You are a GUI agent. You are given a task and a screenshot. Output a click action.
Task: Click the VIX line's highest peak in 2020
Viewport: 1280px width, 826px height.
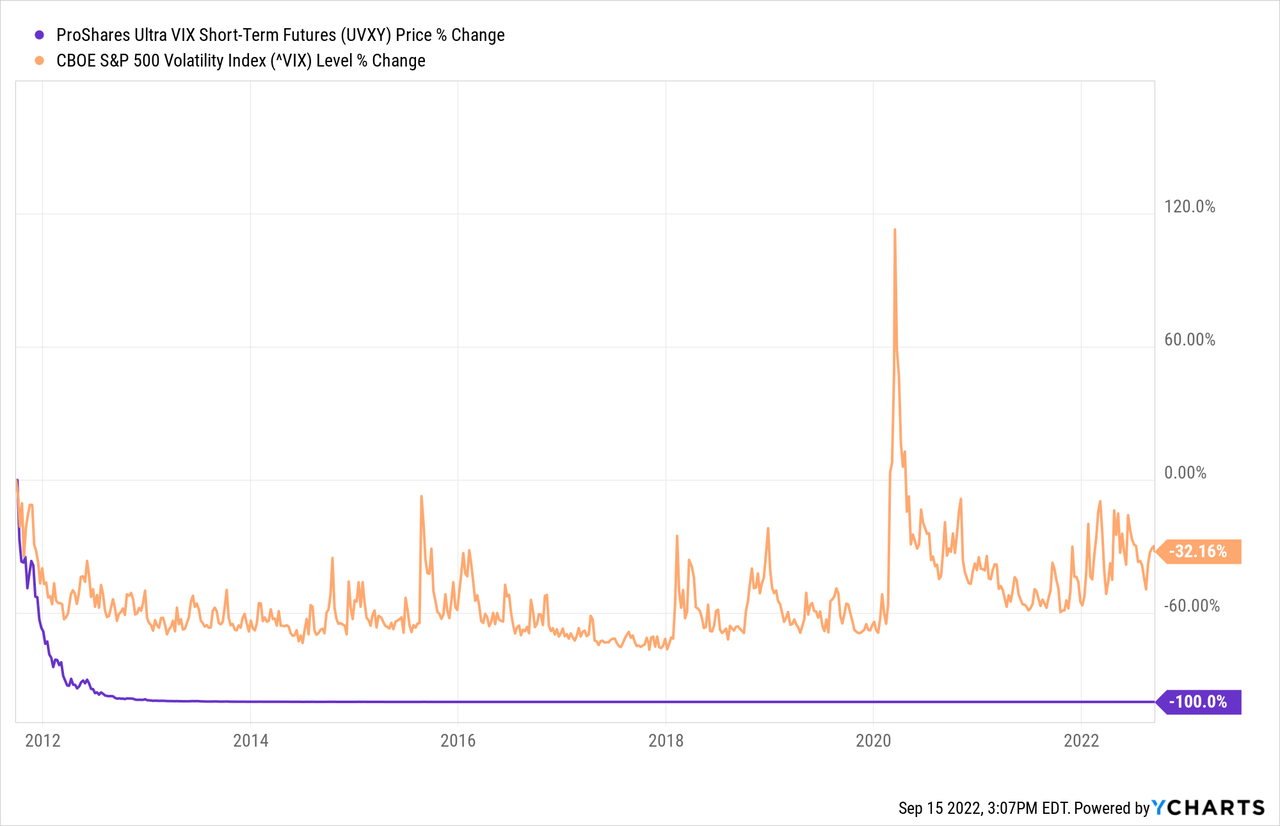point(894,230)
